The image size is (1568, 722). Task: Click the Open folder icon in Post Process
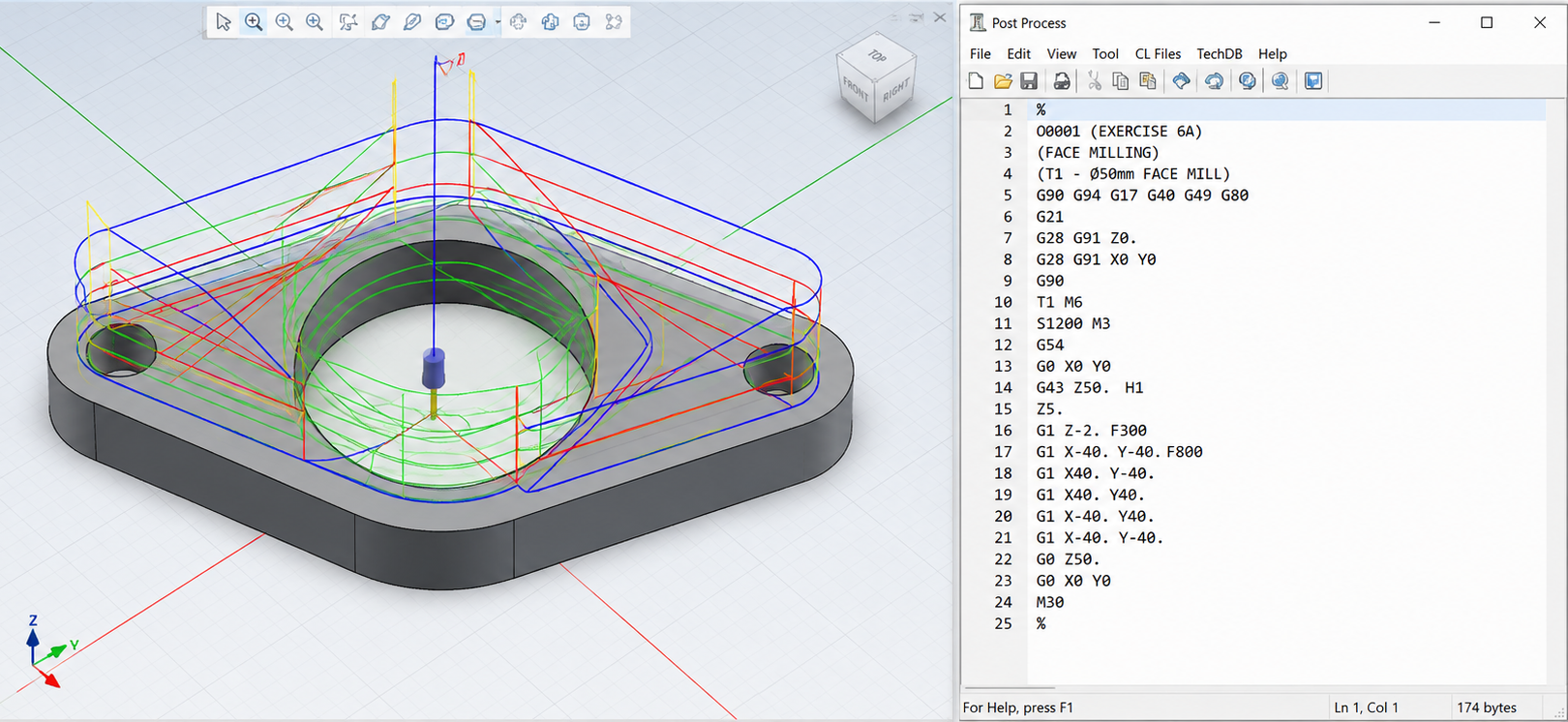[1003, 81]
